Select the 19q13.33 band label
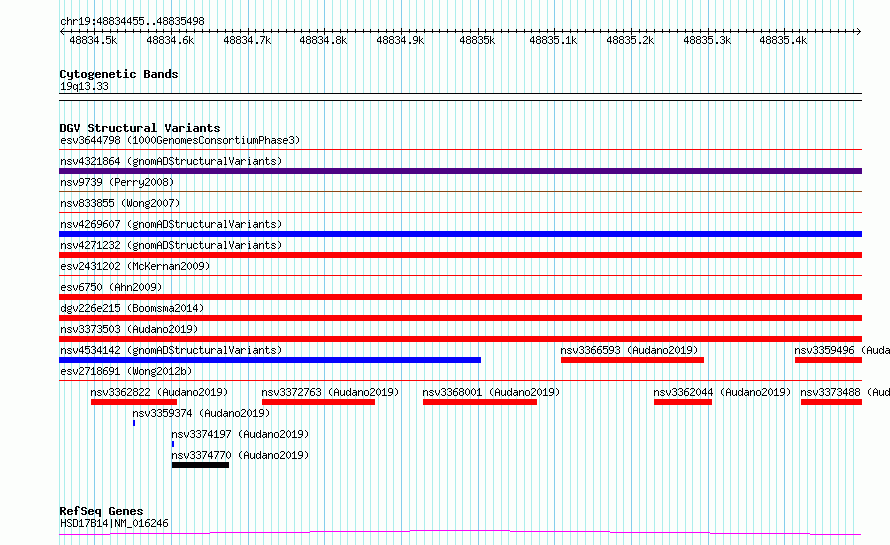This screenshot has width=890, height=545. click(x=84, y=86)
